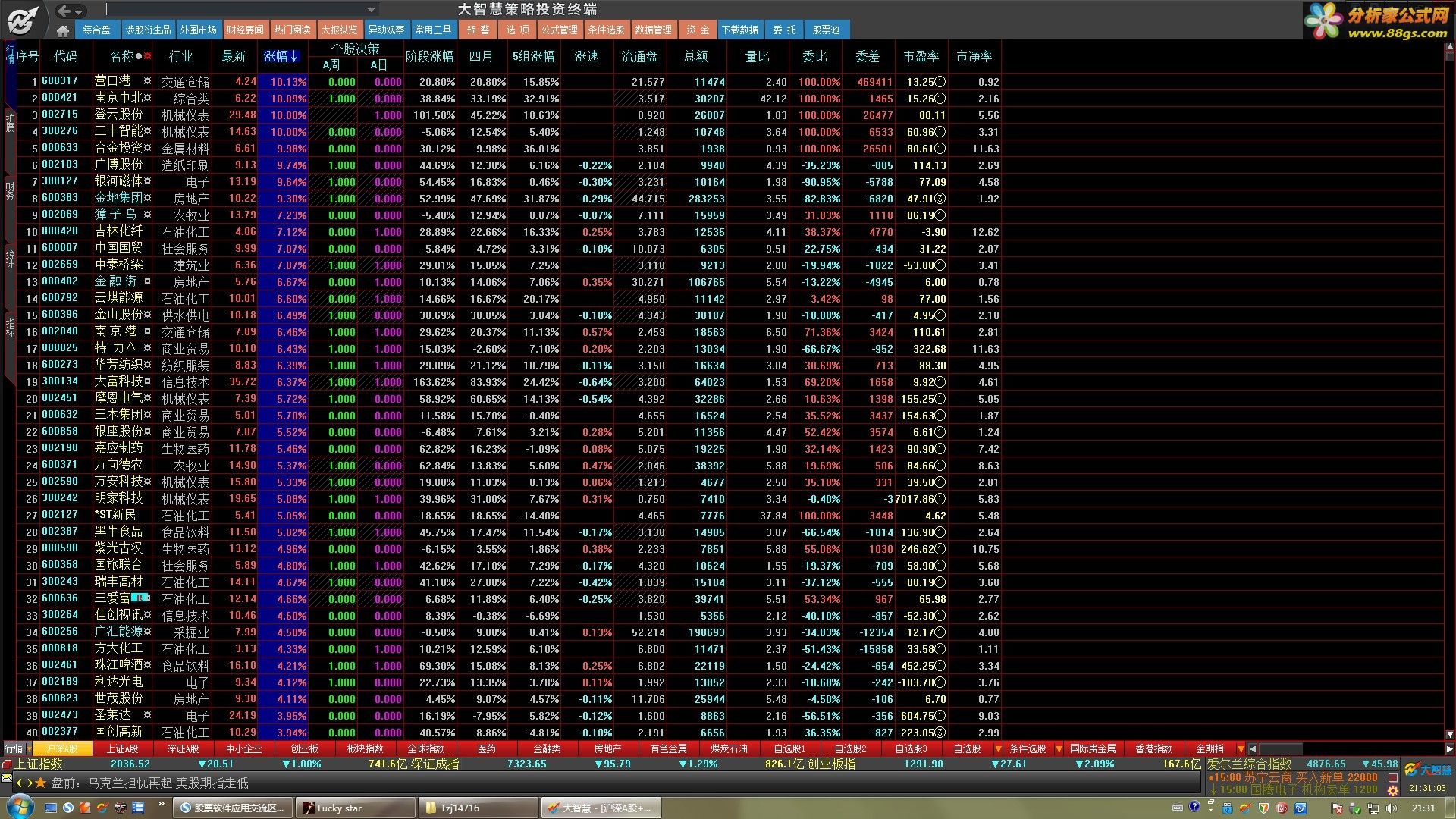Click the 预警 alert button
The height and width of the screenshot is (819, 1456).
pyautogui.click(x=478, y=30)
